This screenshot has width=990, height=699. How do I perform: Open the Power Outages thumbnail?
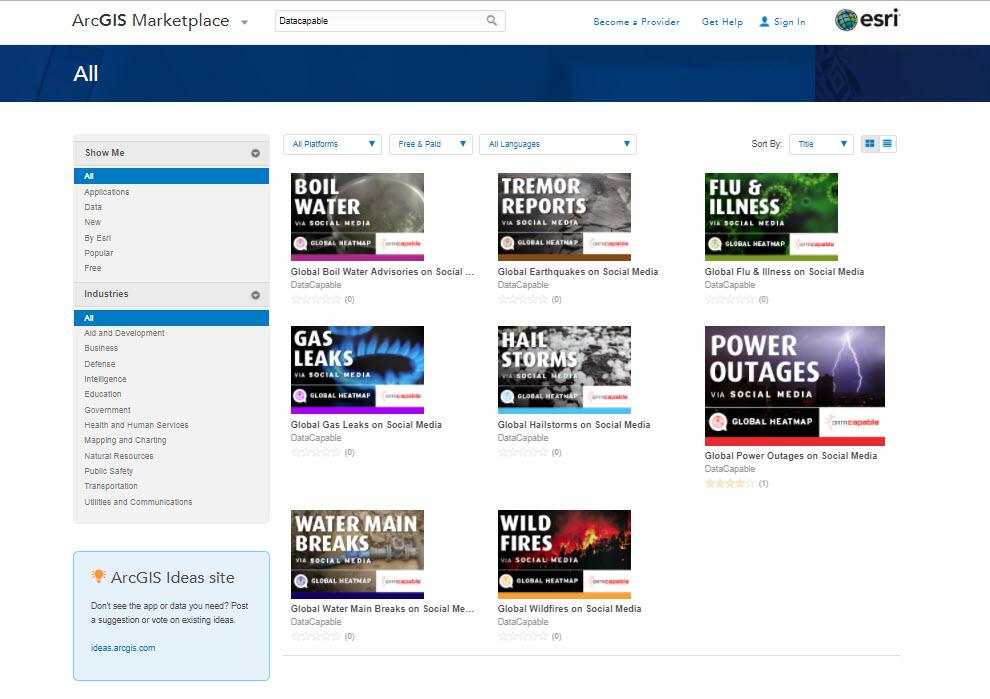pyautogui.click(x=795, y=386)
